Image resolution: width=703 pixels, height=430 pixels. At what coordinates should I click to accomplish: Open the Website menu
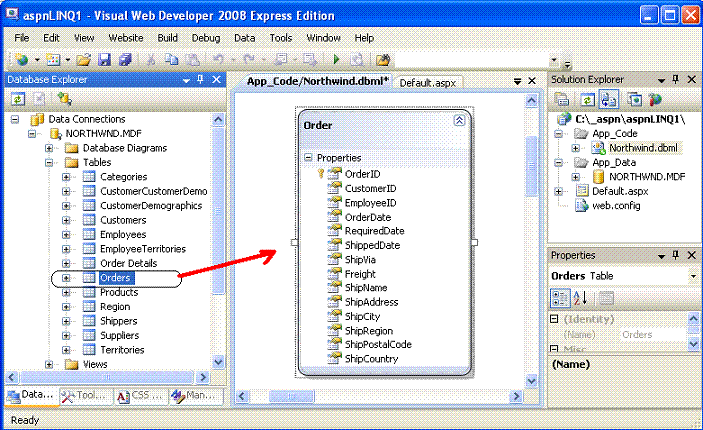click(126, 38)
